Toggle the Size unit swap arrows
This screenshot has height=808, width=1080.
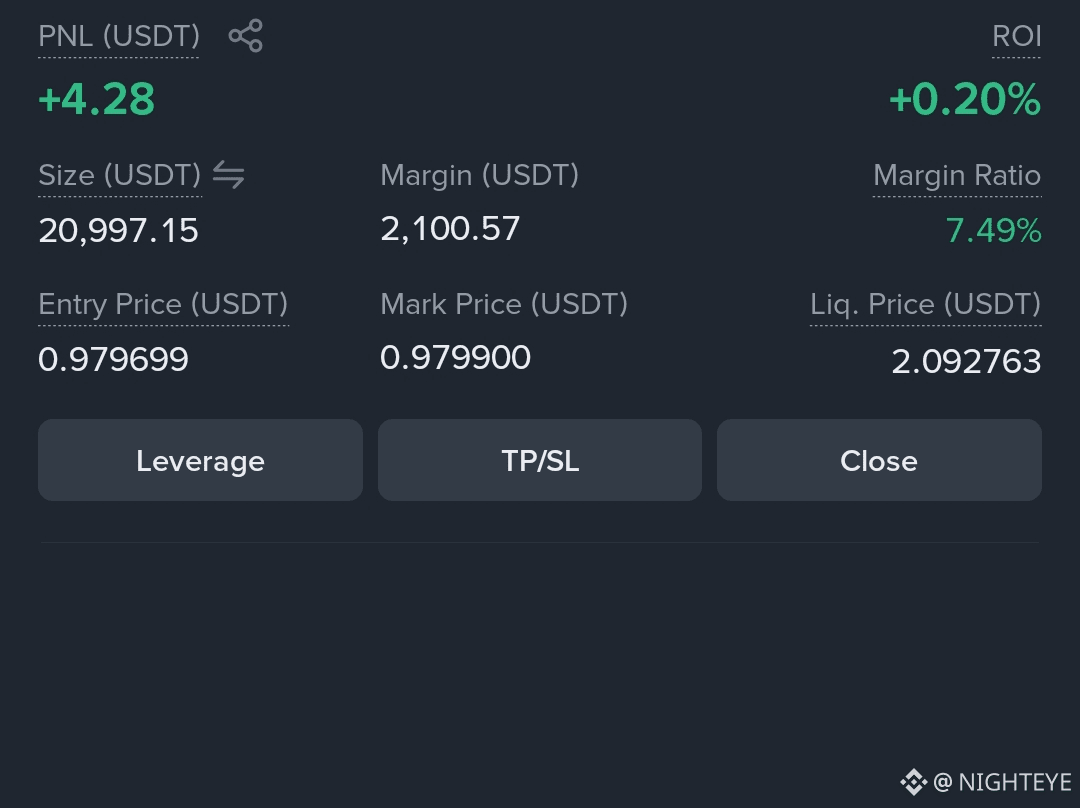pyautogui.click(x=228, y=174)
